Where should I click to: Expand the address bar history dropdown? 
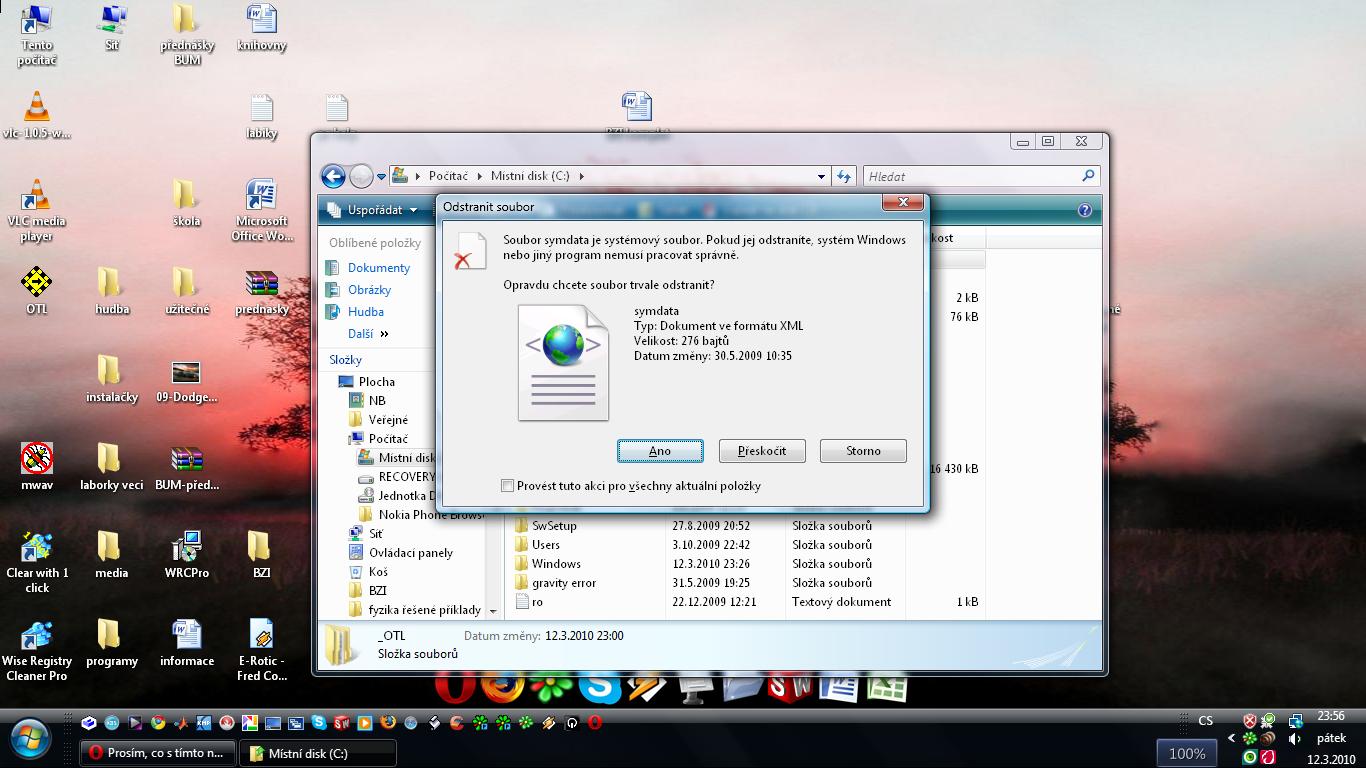click(x=822, y=176)
